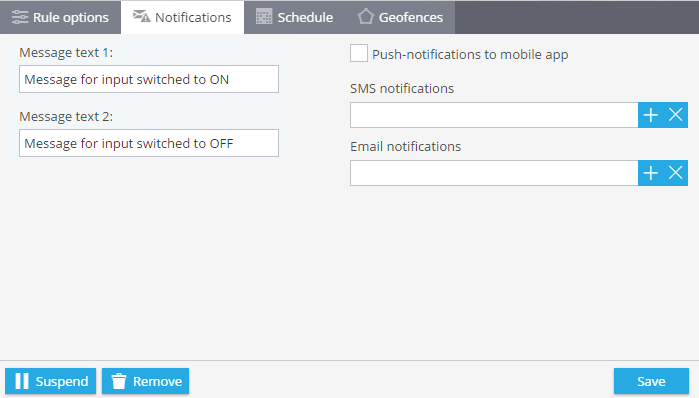Add an SMS notification with the plus icon
The image size is (699, 398).
point(651,115)
